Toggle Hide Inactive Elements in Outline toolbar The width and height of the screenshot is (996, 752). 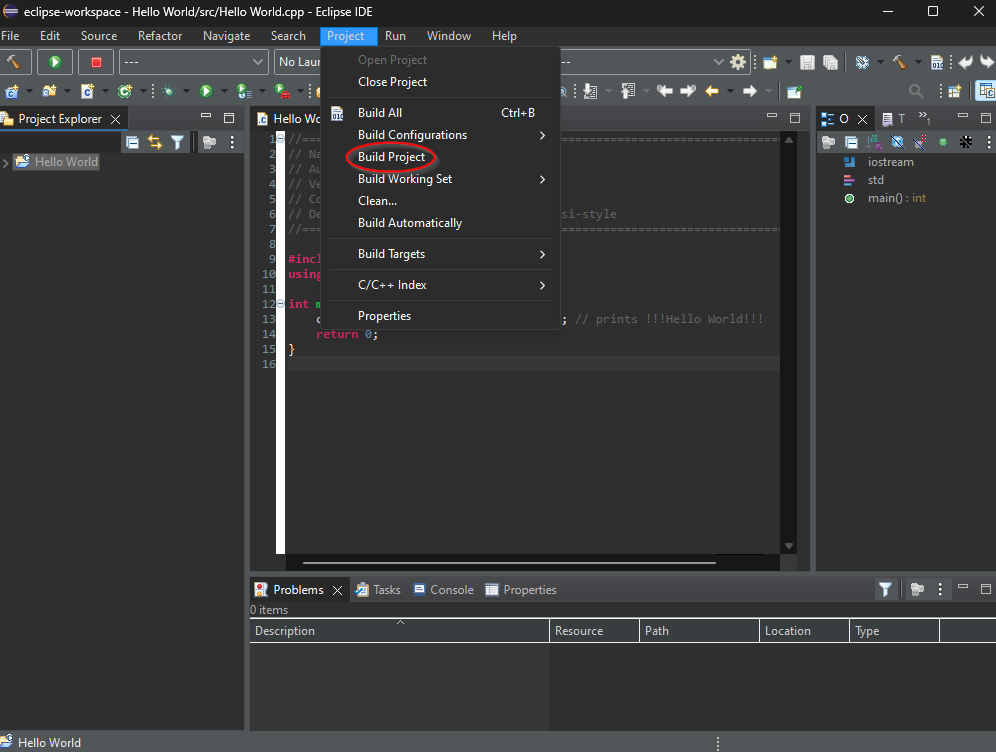pos(966,142)
